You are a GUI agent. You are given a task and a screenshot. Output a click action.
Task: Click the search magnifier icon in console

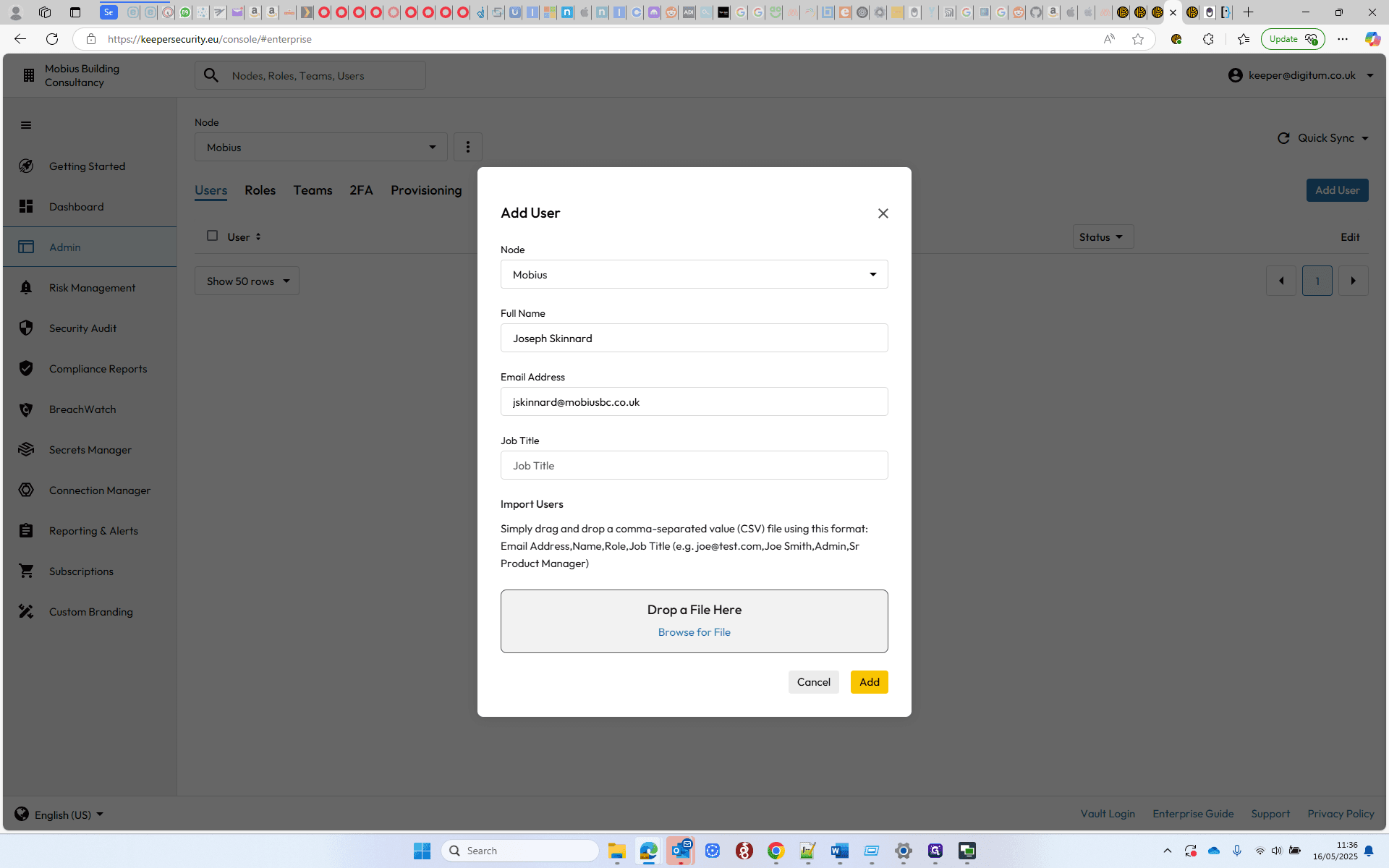211,75
